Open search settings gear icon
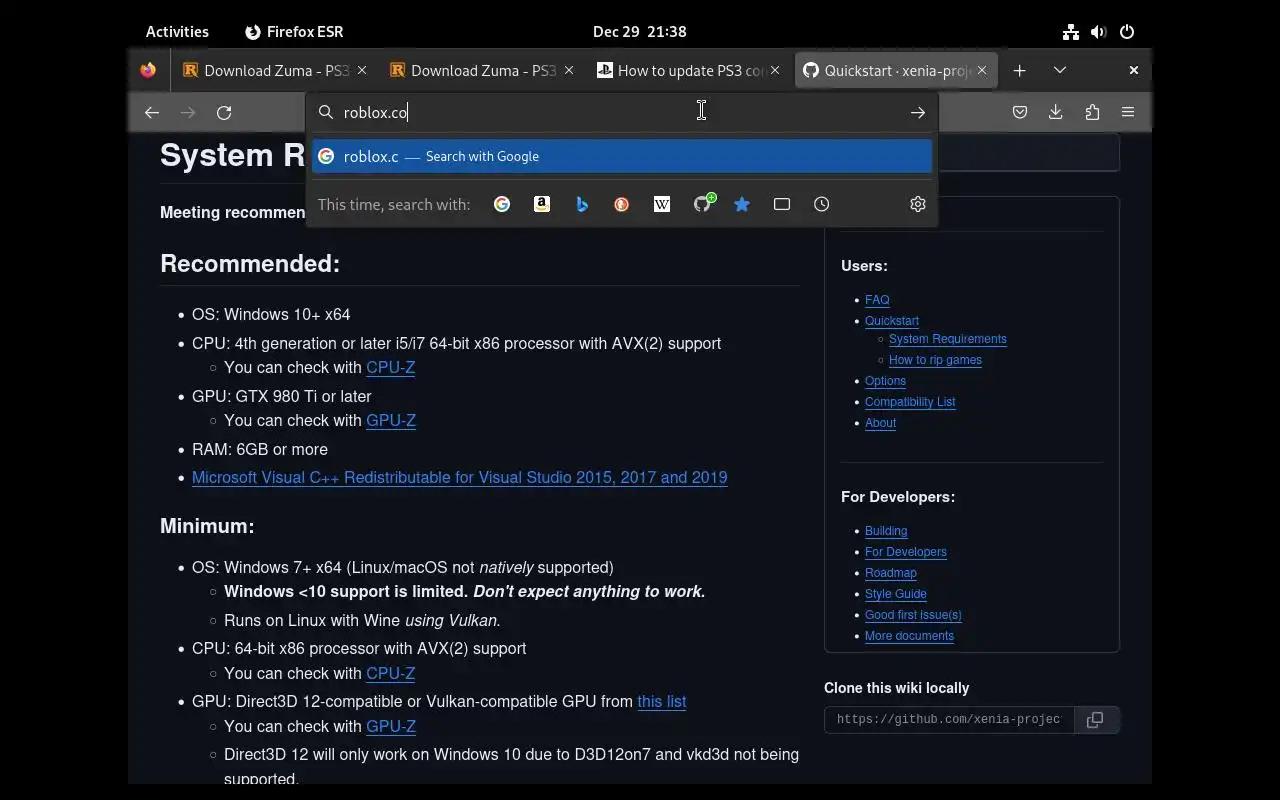 point(918,204)
